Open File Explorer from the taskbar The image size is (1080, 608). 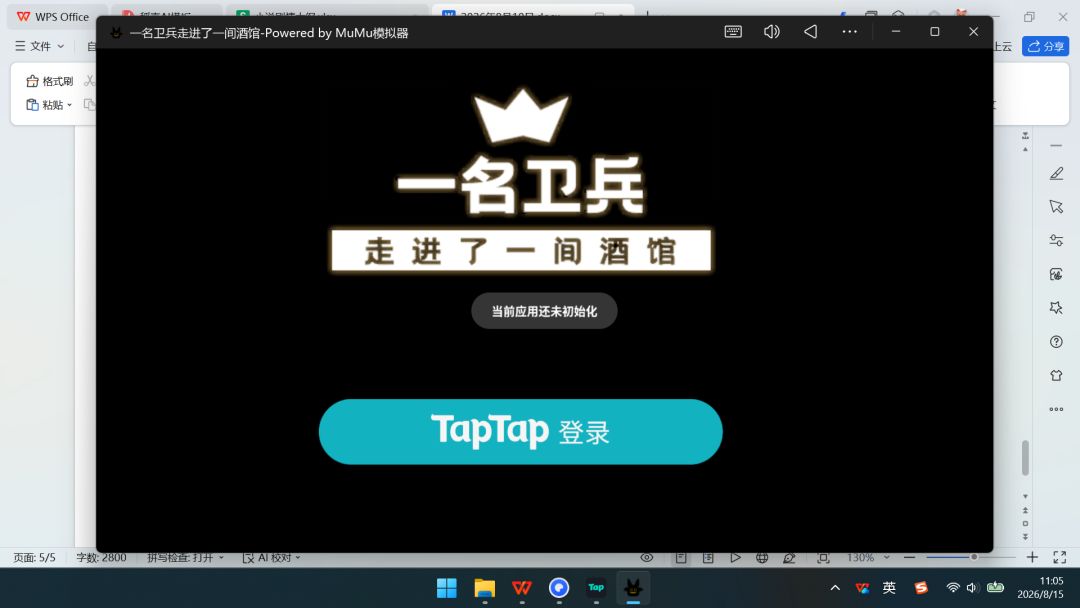coord(484,588)
